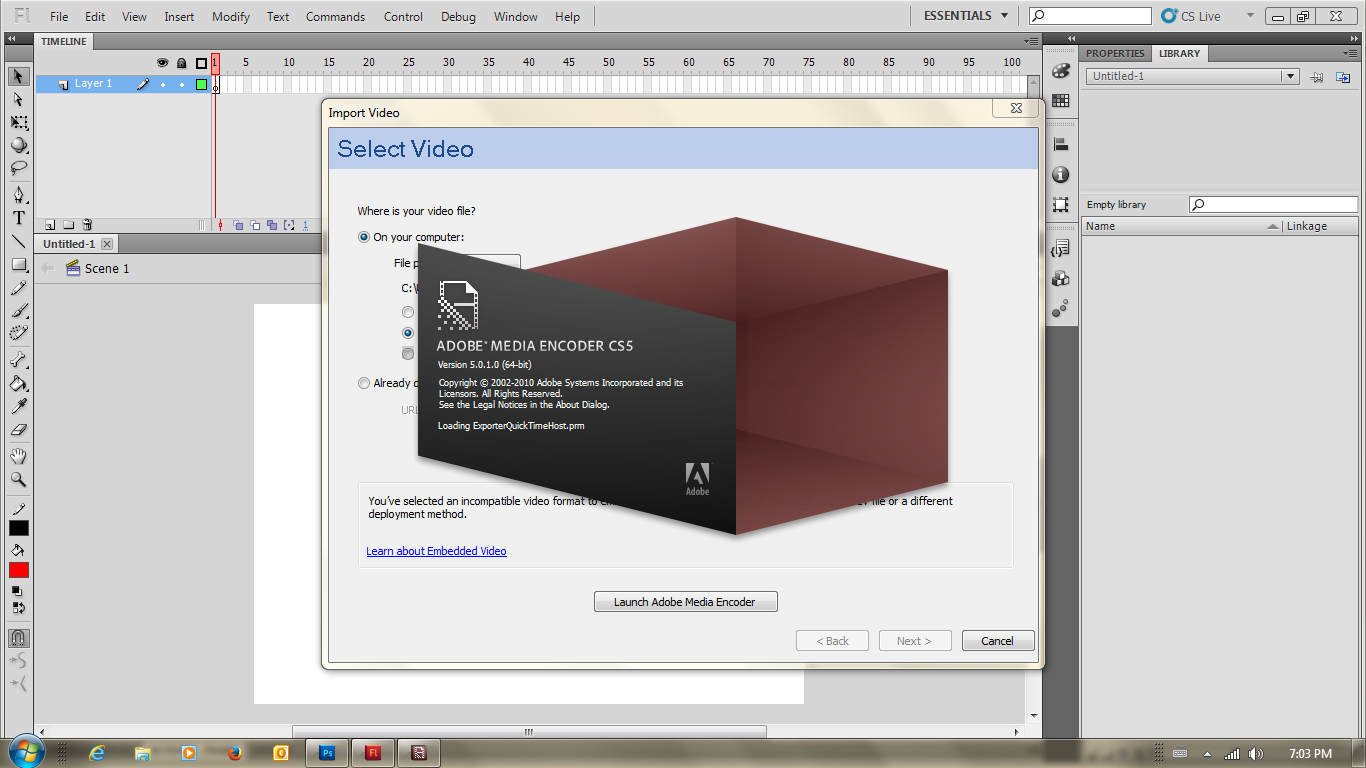Viewport: 1366px width, 768px height.
Task: Click Swap Colors icon in toolbar
Action: coord(19,607)
